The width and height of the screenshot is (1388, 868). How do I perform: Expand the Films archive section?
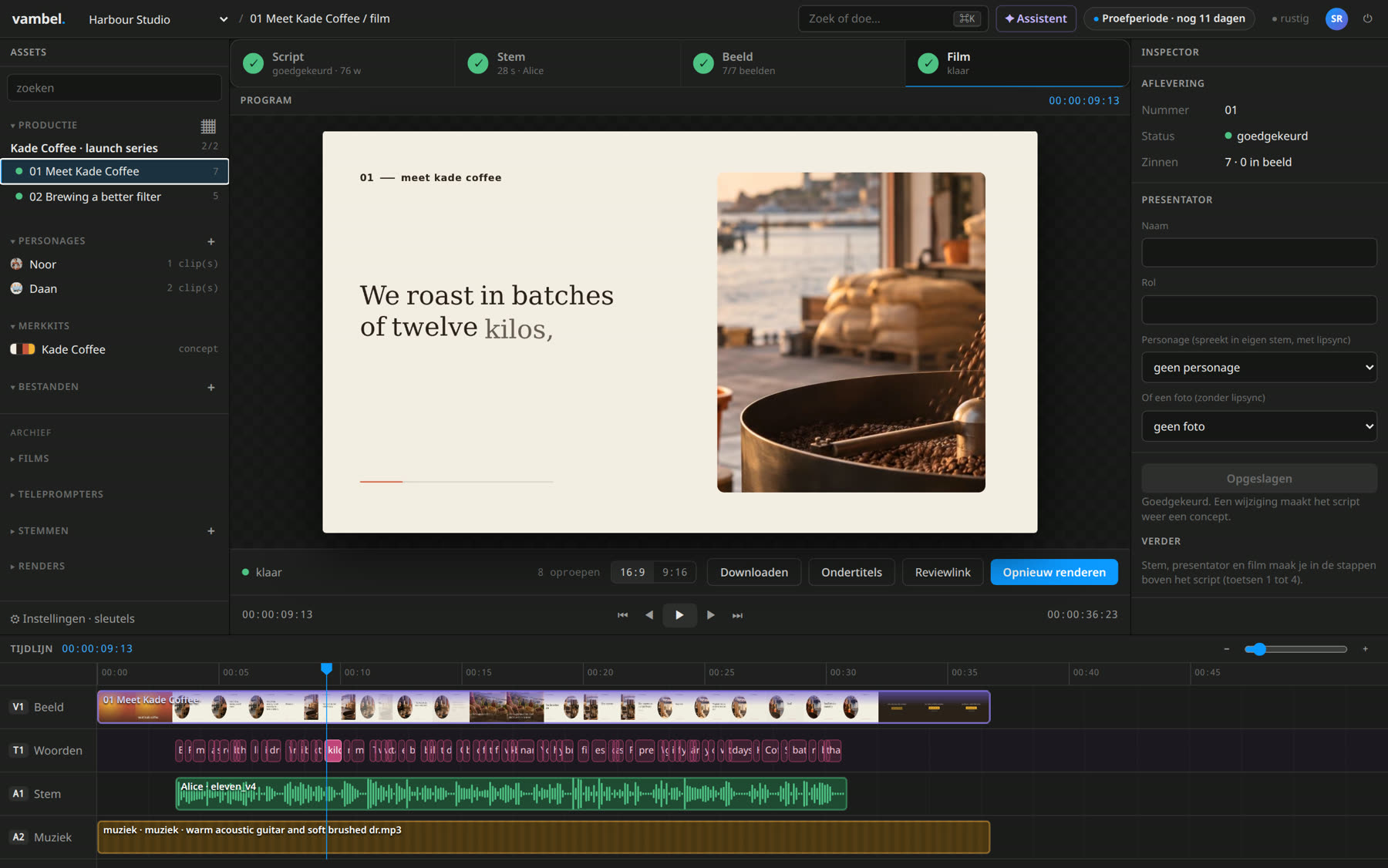(x=29, y=459)
